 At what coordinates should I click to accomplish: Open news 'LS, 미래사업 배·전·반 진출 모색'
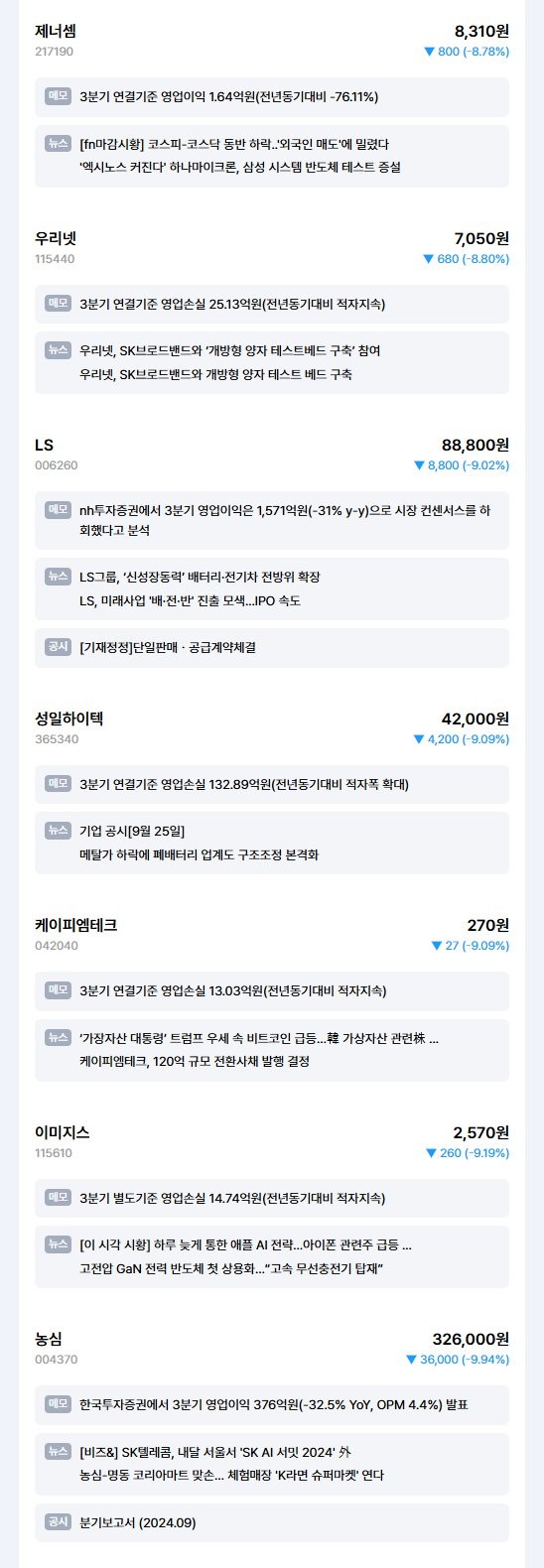point(190,601)
